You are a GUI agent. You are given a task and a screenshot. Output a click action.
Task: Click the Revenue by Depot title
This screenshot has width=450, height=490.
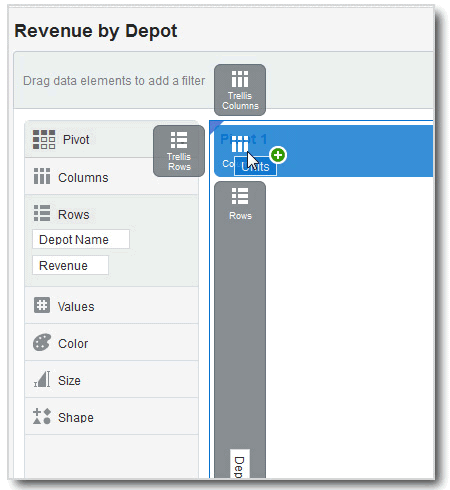(x=96, y=31)
